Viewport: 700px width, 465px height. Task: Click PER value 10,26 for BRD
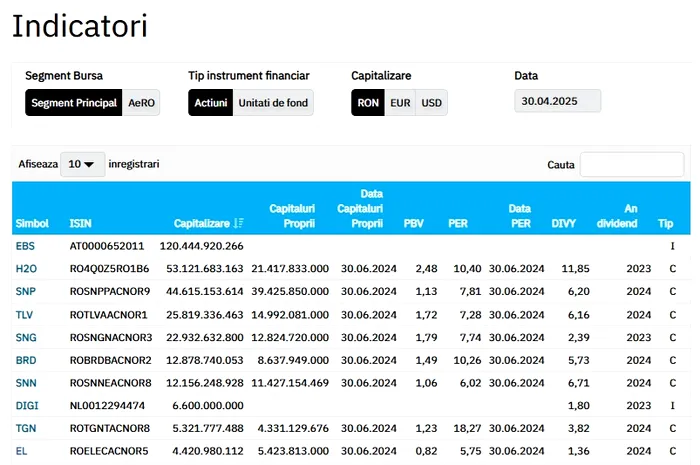(467, 360)
